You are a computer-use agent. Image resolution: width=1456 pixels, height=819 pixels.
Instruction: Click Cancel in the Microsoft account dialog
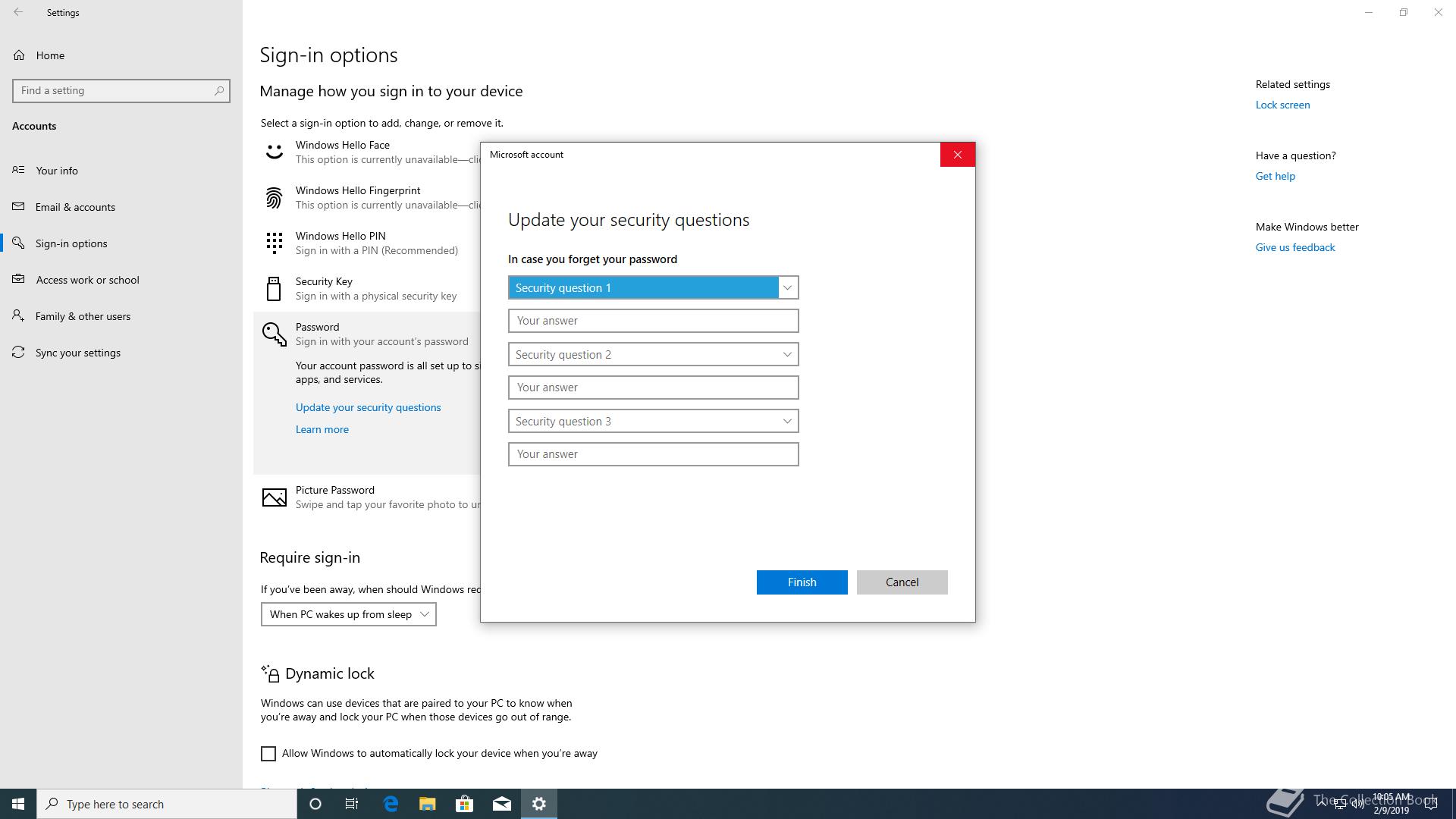click(902, 582)
